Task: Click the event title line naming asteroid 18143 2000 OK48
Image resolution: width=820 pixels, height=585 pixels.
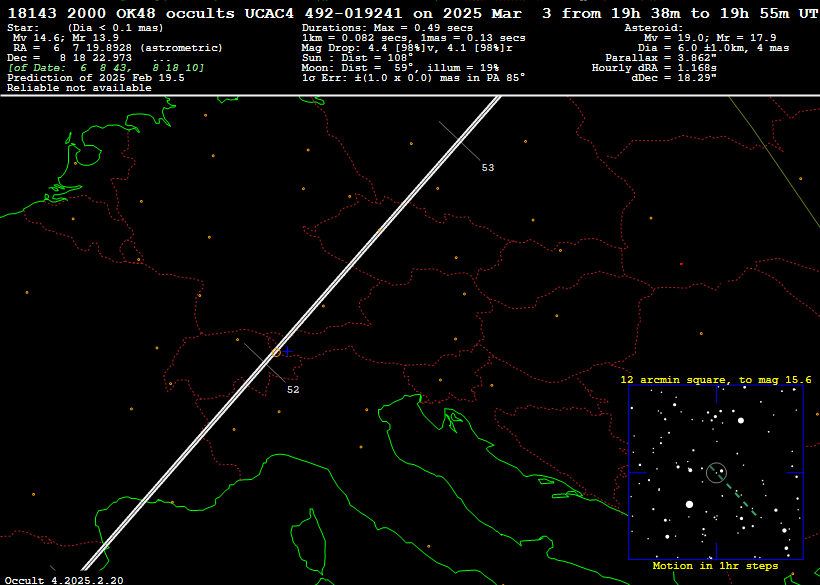Action: (x=413, y=14)
